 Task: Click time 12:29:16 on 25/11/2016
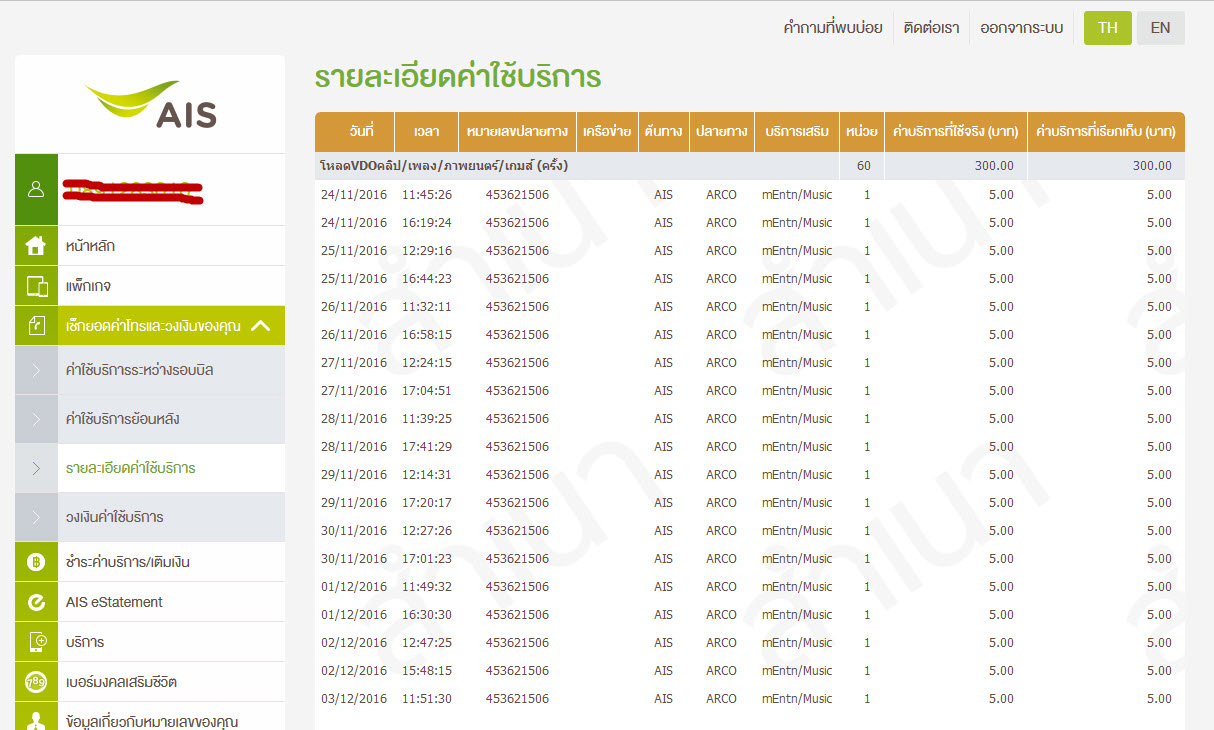coord(427,251)
